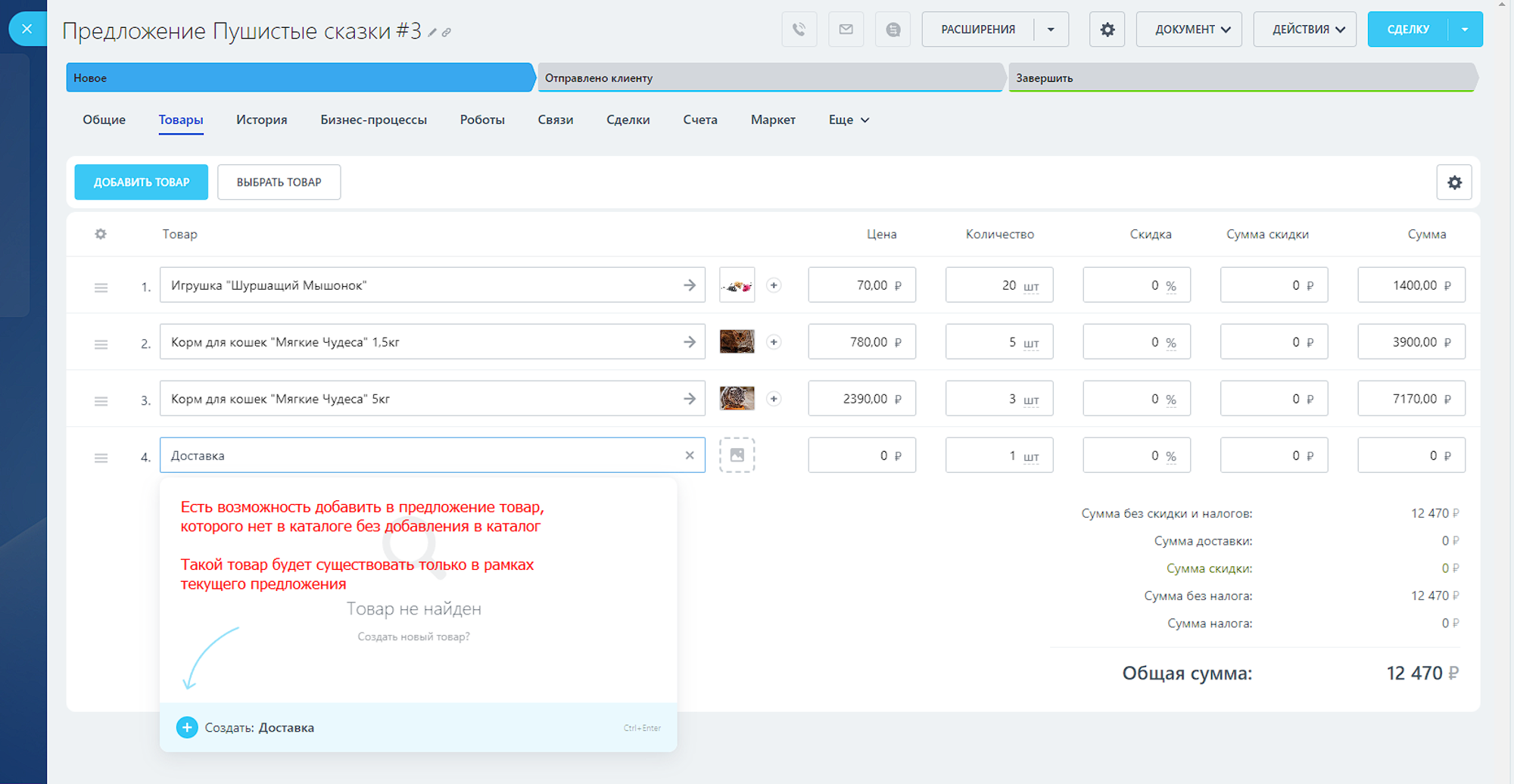Click the Доставка price field
The image size is (1514, 784).
(x=861, y=456)
